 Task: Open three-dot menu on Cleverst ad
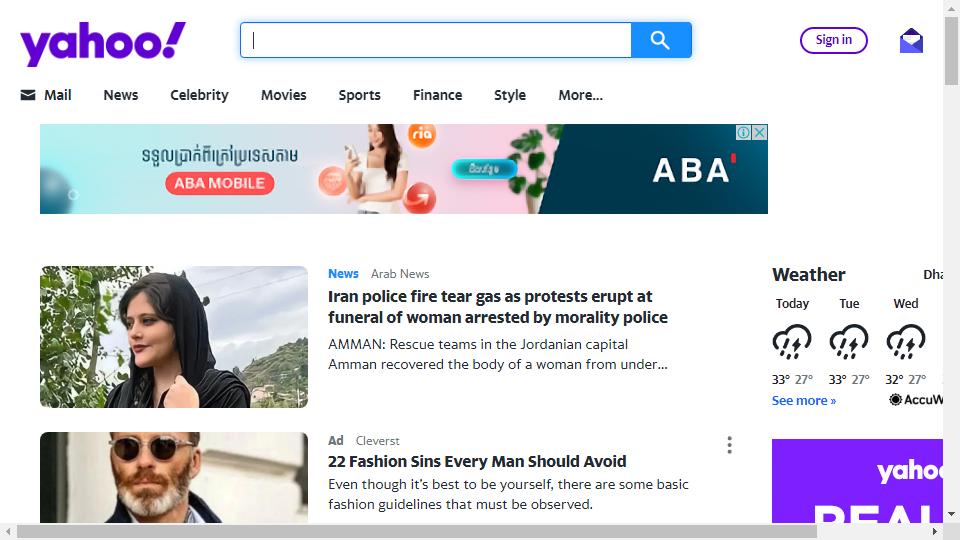click(729, 445)
